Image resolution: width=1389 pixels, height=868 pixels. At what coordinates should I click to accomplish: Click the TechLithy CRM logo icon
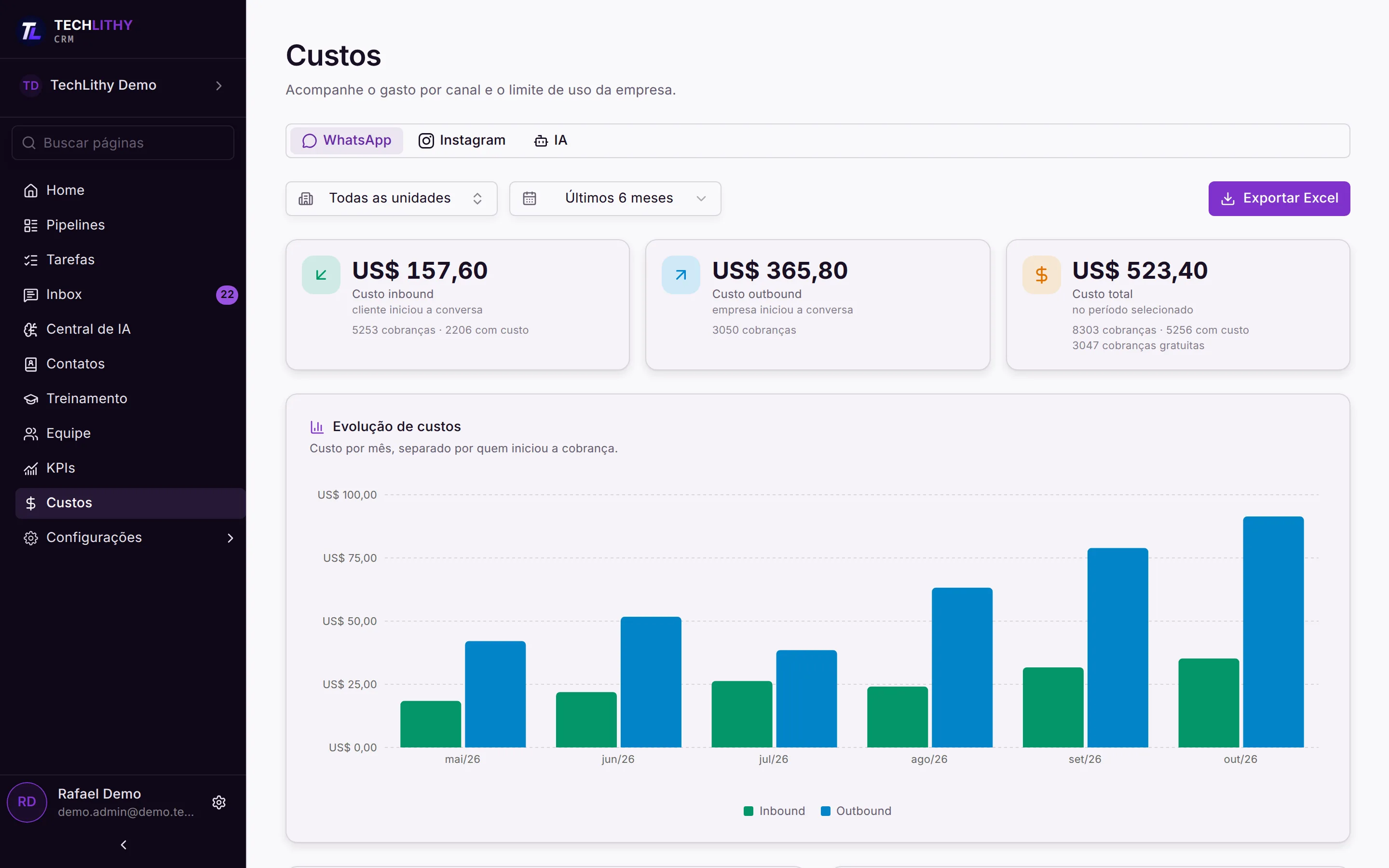point(31,30)
